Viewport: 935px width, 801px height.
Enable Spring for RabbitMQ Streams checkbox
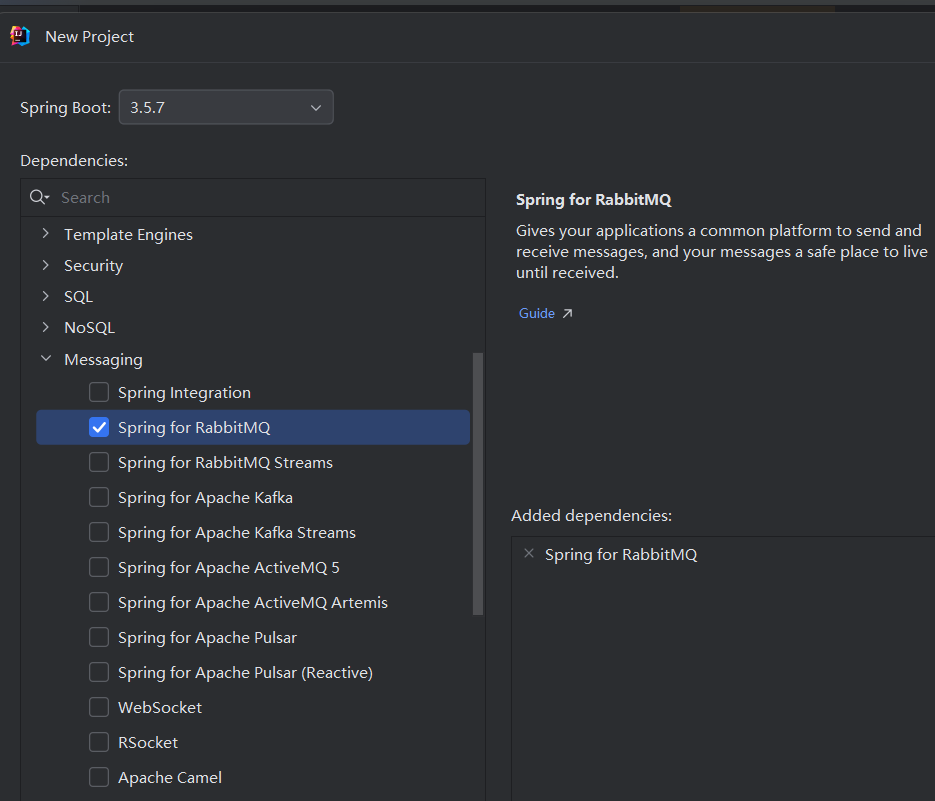tap(99, 462)
